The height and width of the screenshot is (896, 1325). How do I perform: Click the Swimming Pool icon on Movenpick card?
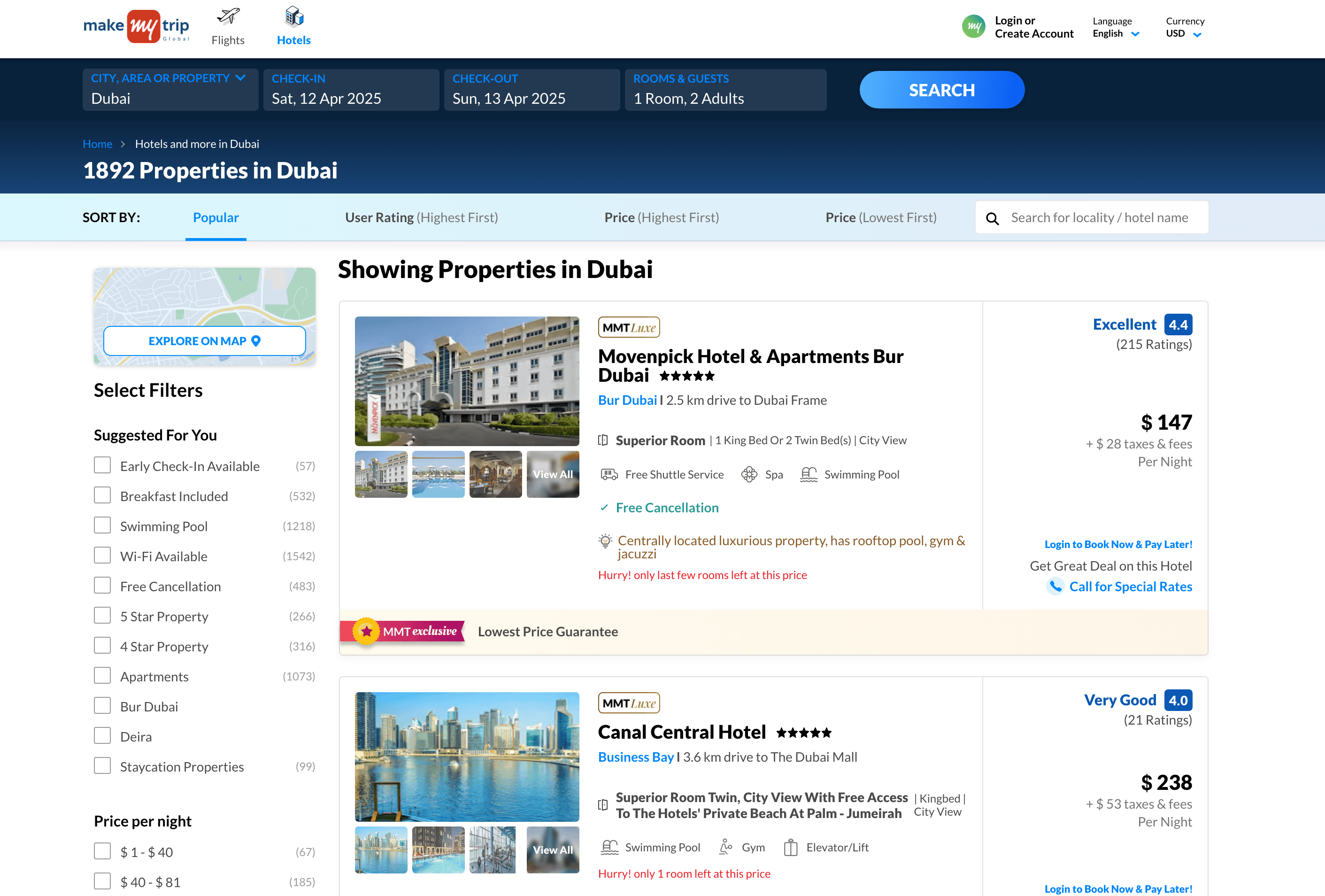click(809, 474)
